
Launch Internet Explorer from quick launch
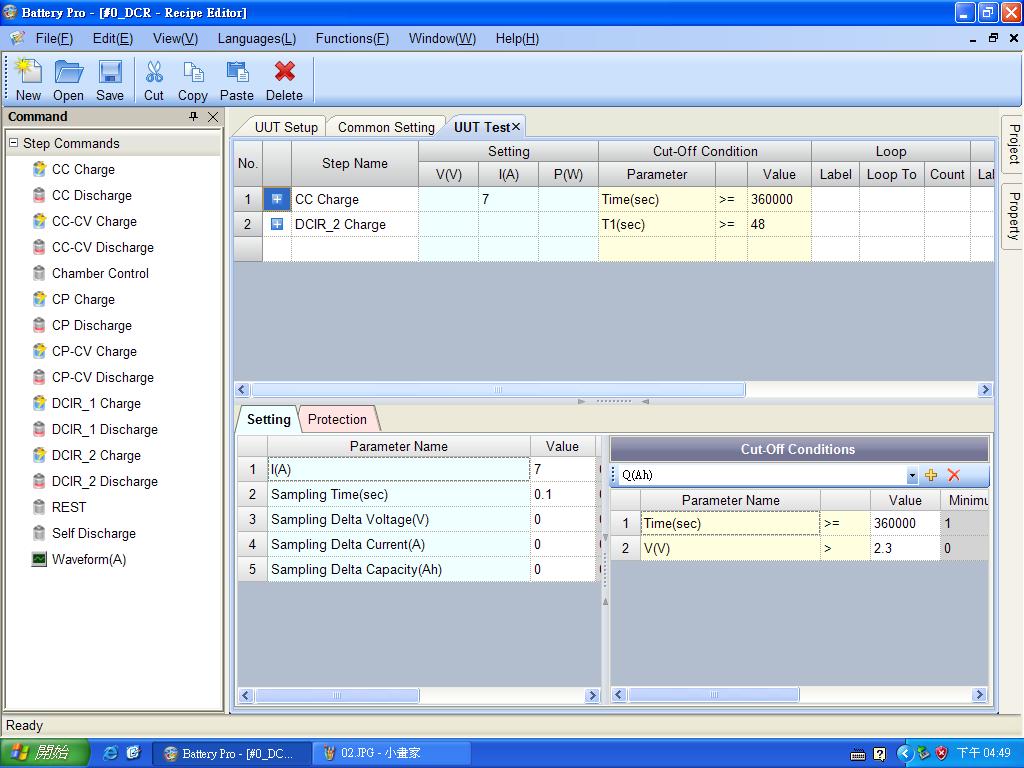pos(111,753)
